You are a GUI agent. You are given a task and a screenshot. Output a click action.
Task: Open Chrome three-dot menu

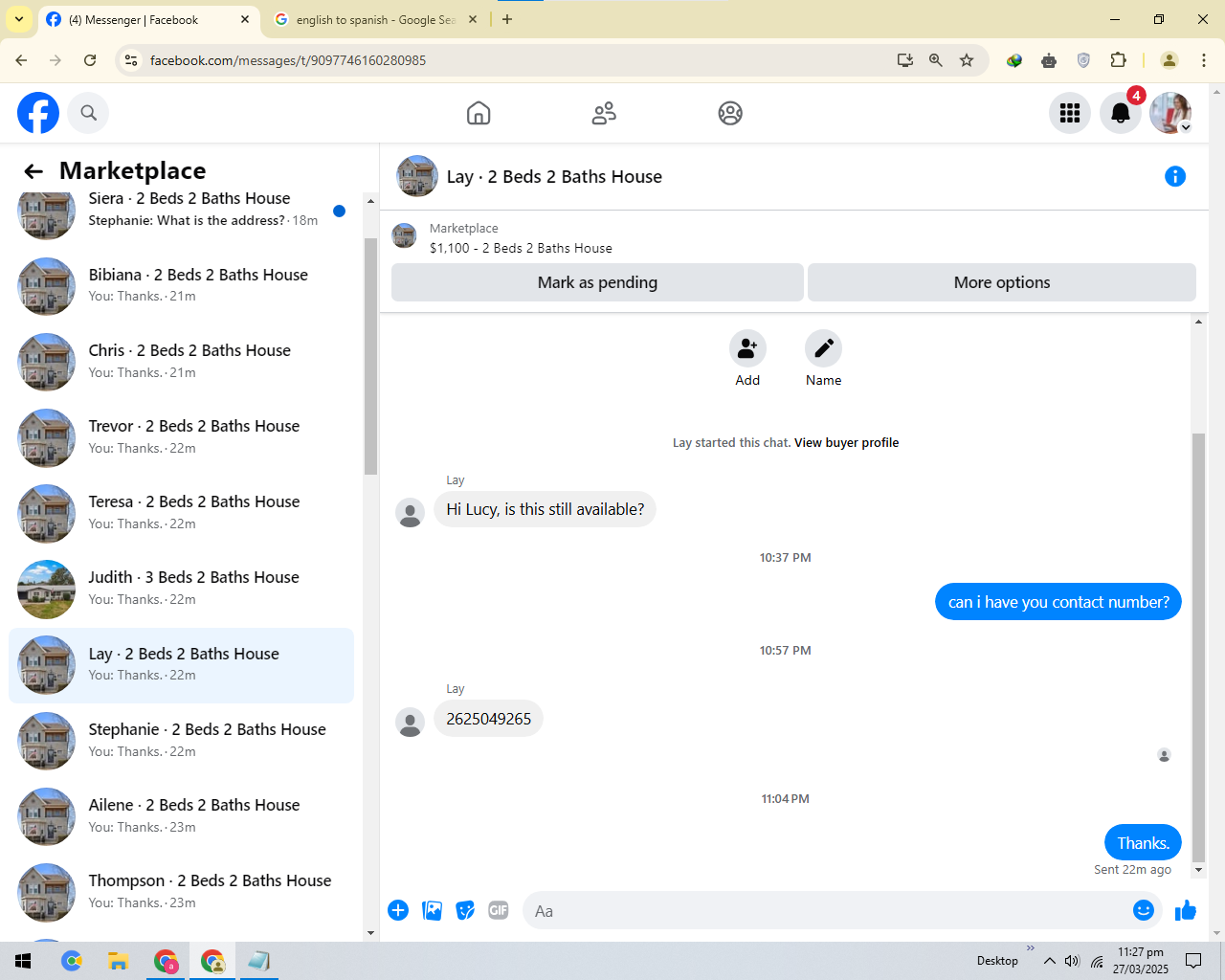pos(1204,60)
